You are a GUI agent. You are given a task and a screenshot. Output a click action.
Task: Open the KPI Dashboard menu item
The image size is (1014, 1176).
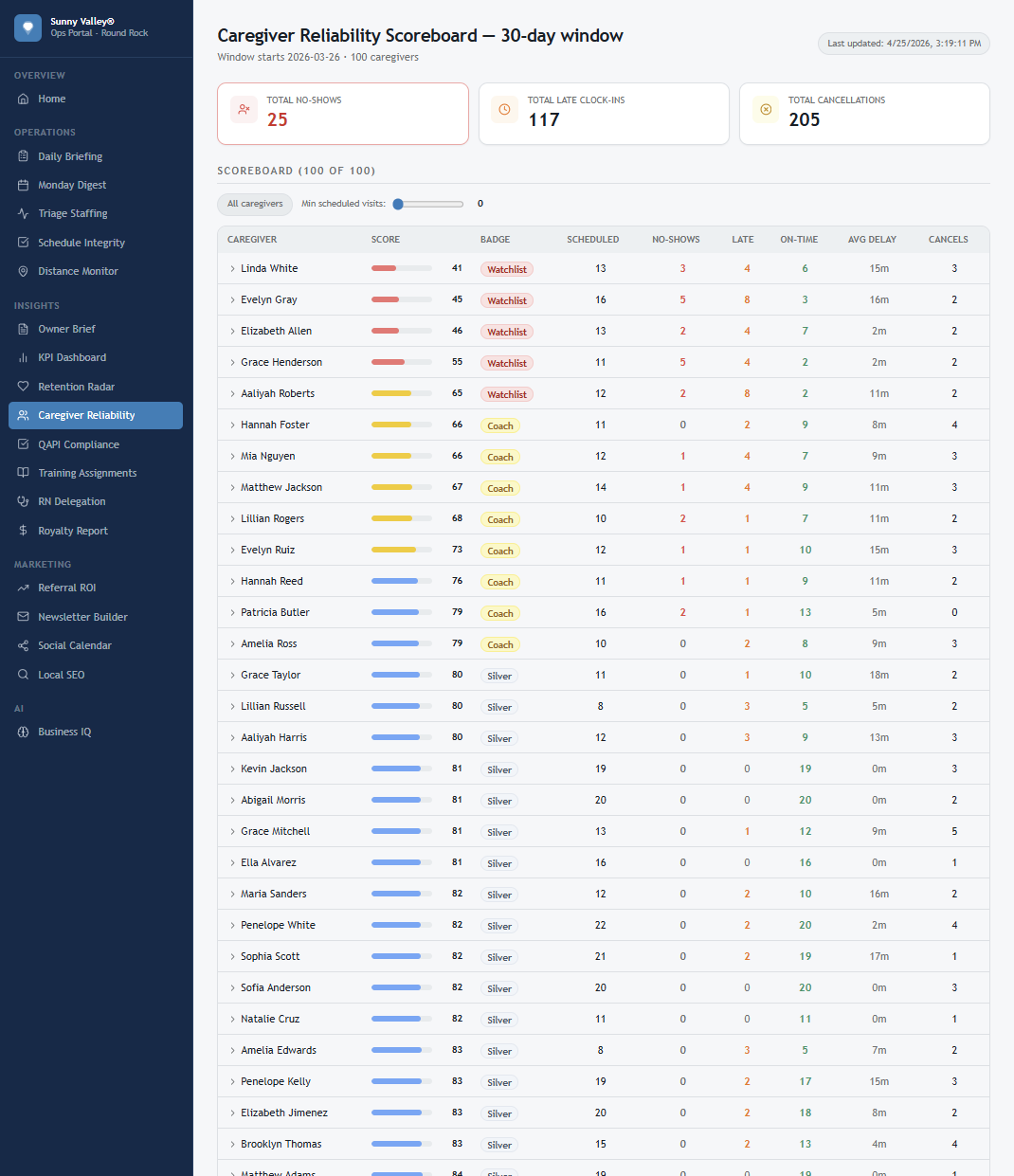pyautogui.click(x=72, y=358)
